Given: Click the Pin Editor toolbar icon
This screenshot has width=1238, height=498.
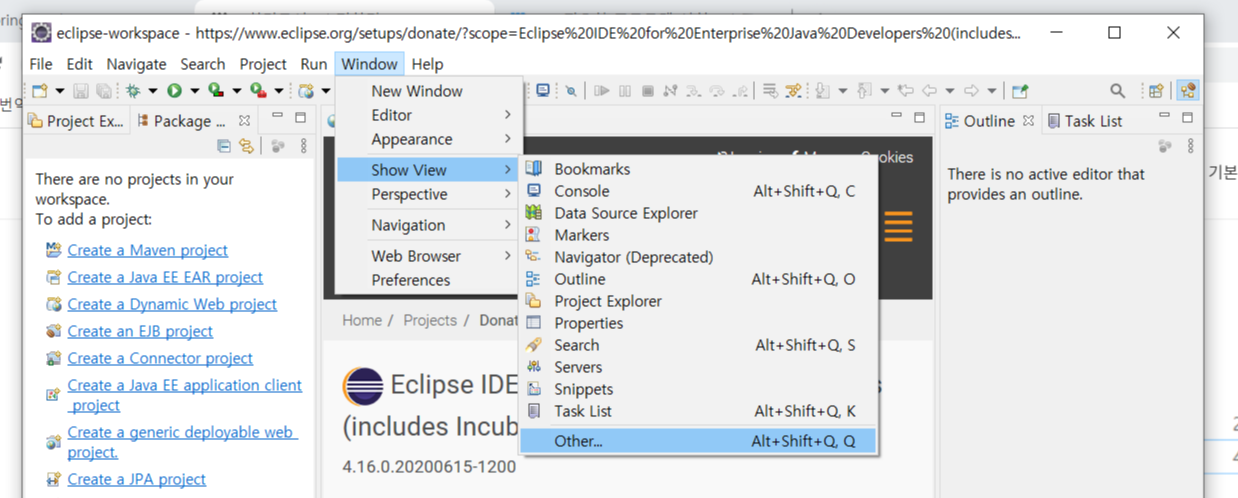Looking at the screenshot, I should click(1020, 91).
